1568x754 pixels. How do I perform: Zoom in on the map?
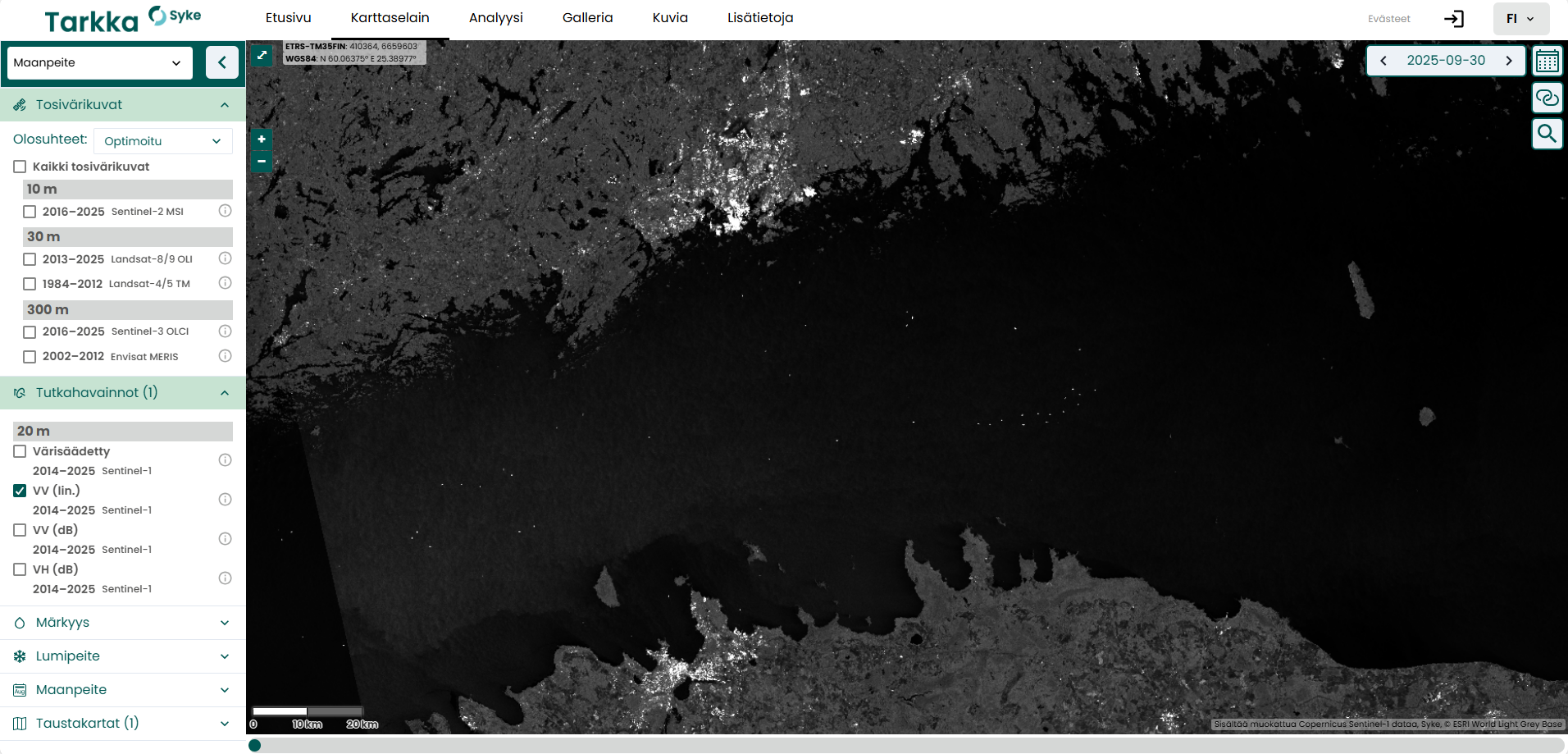coord(262,139)
